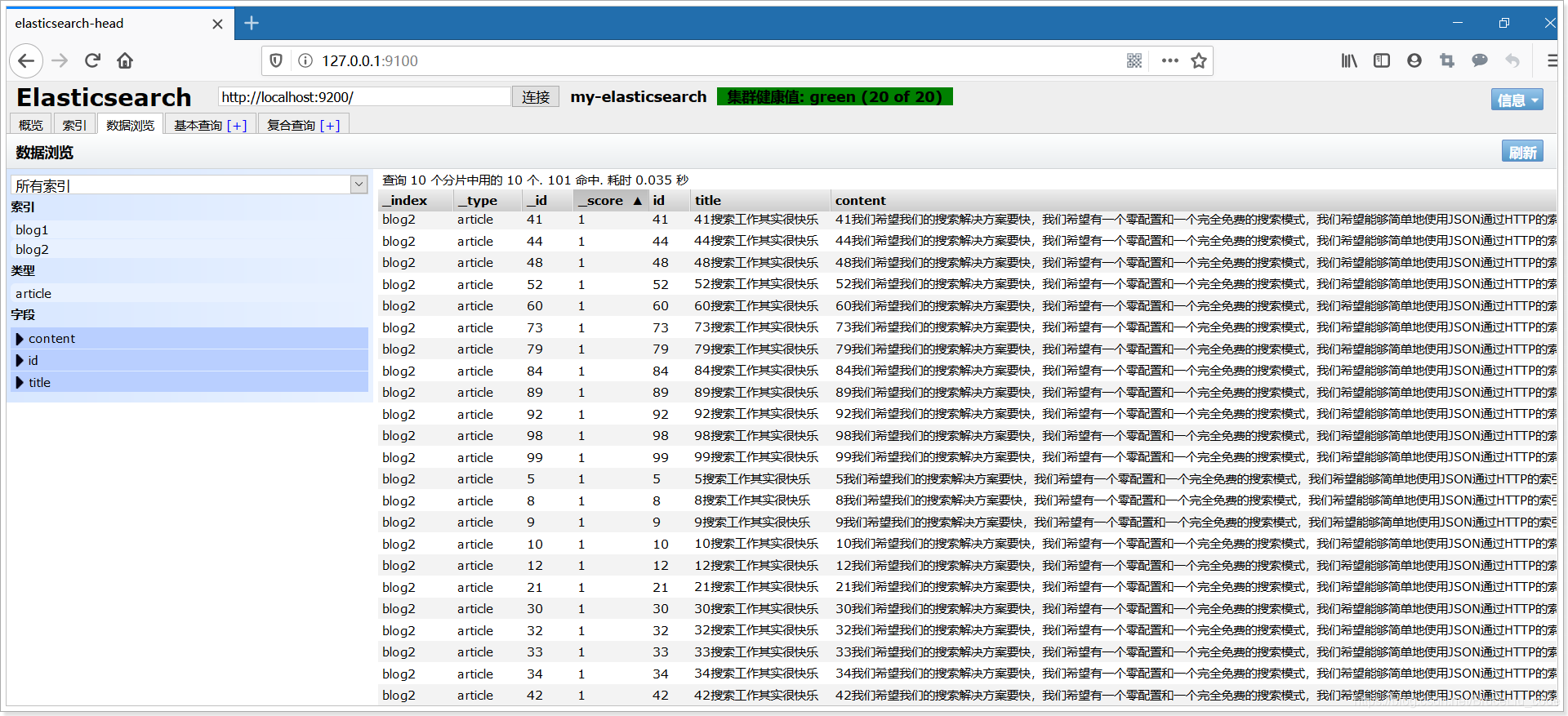Click the 连接 connect button
Image resolution: width=1568 pixels, height=716 pixels.
coord(536,97)
